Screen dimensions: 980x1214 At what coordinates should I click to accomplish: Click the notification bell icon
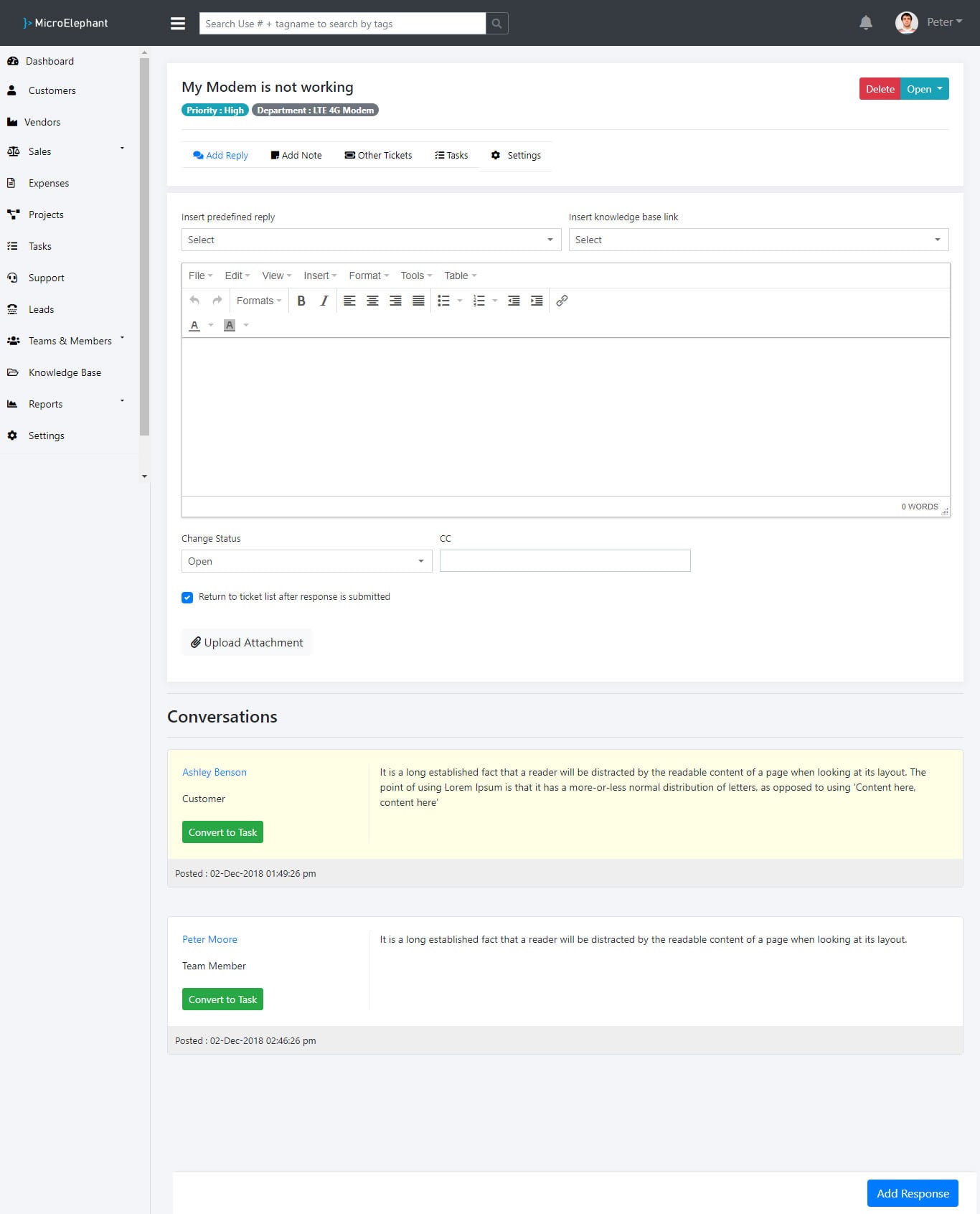pos(866,23)
